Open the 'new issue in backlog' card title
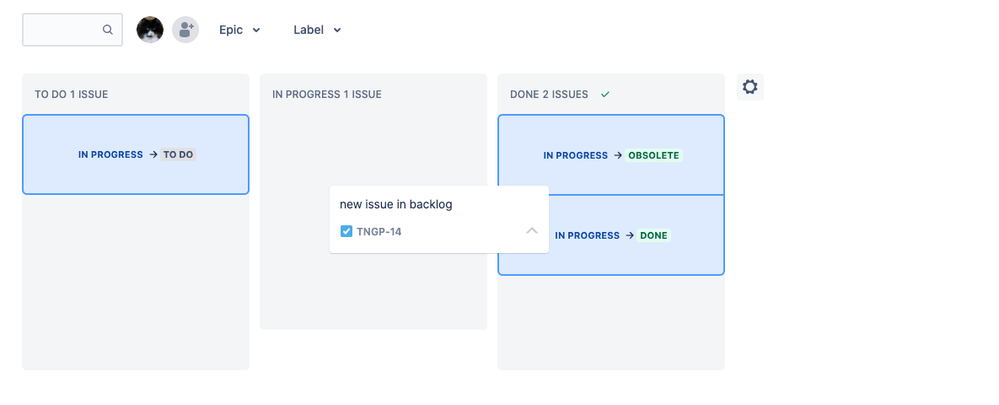The width and height of the screenshot is (999, 405). [396, 204]
